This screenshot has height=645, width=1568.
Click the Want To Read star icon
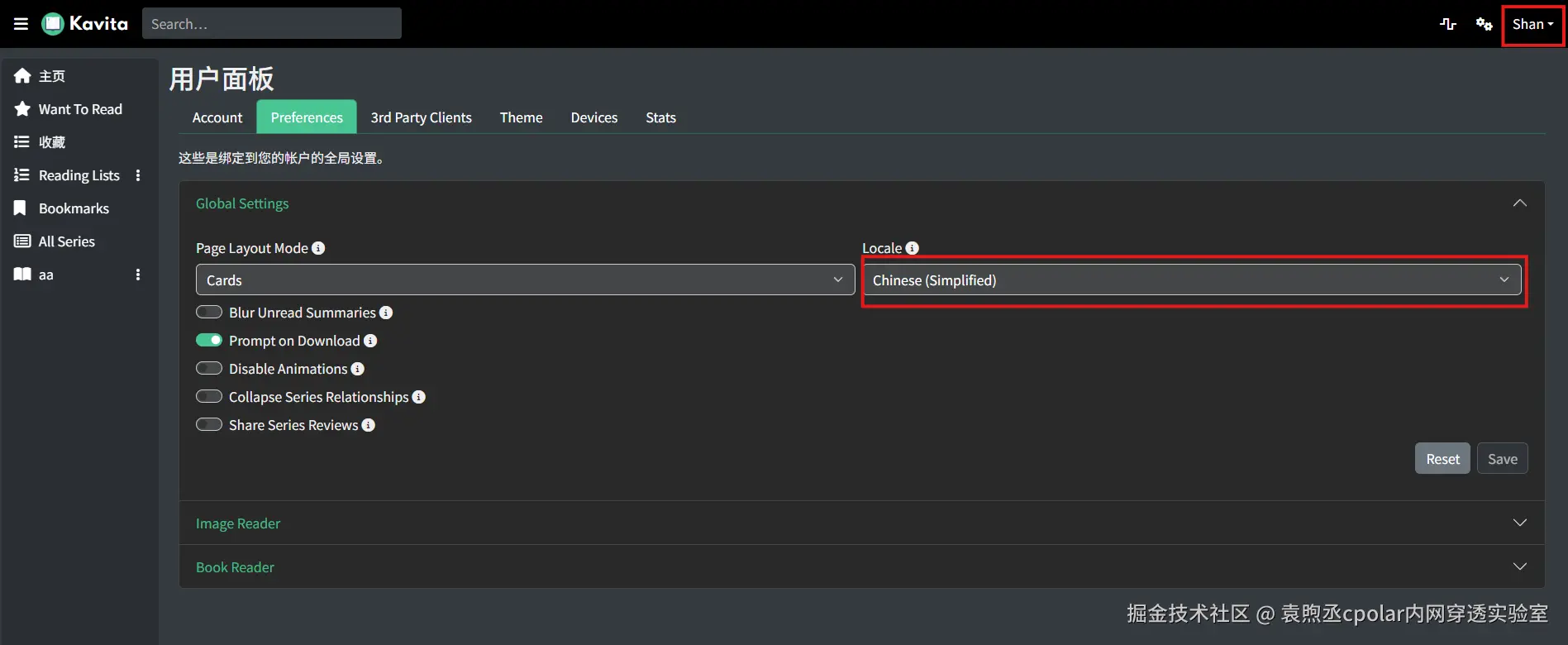click(x=22, y=109)
